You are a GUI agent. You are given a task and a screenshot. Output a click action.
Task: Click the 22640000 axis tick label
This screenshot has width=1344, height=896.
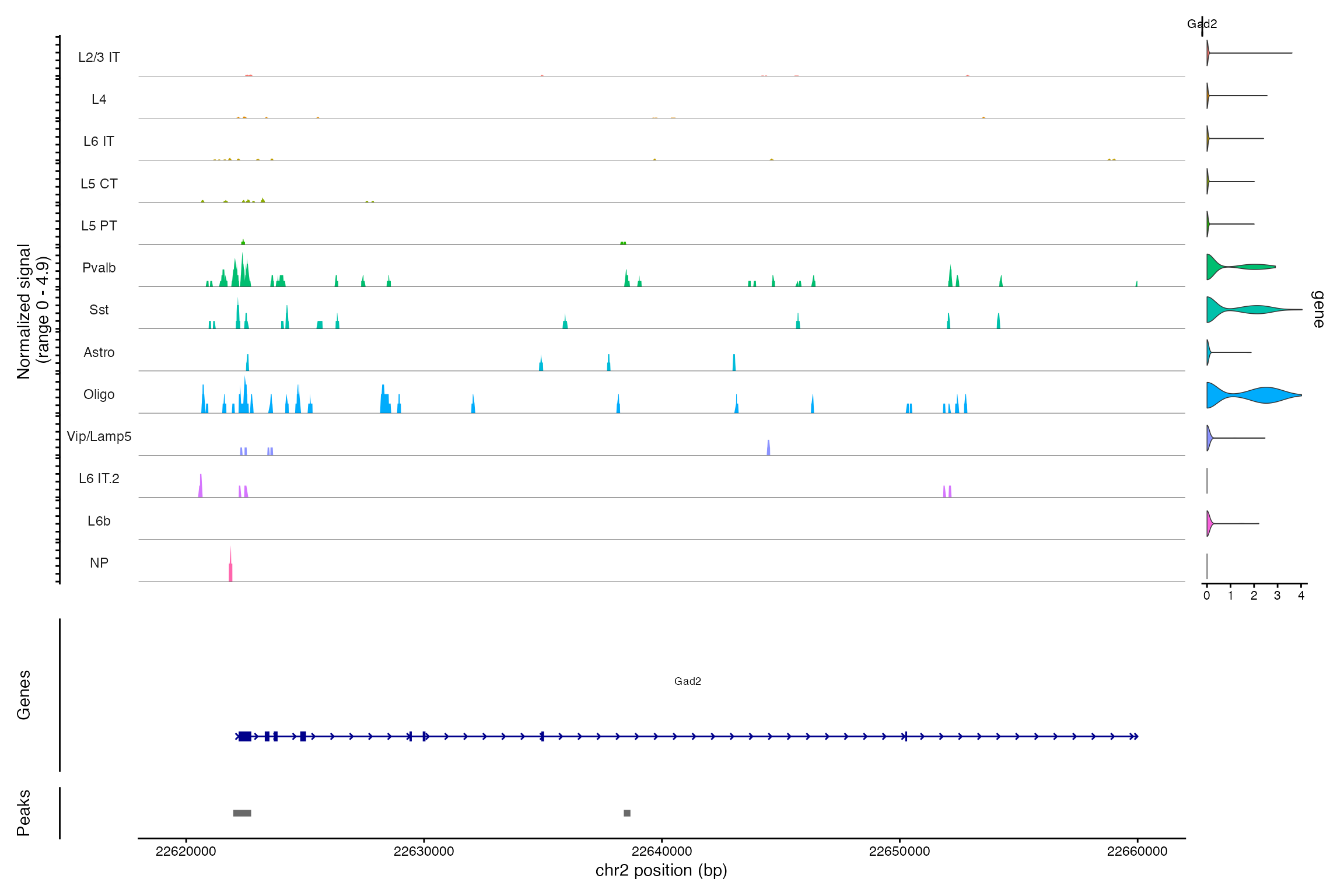point(661,851)
